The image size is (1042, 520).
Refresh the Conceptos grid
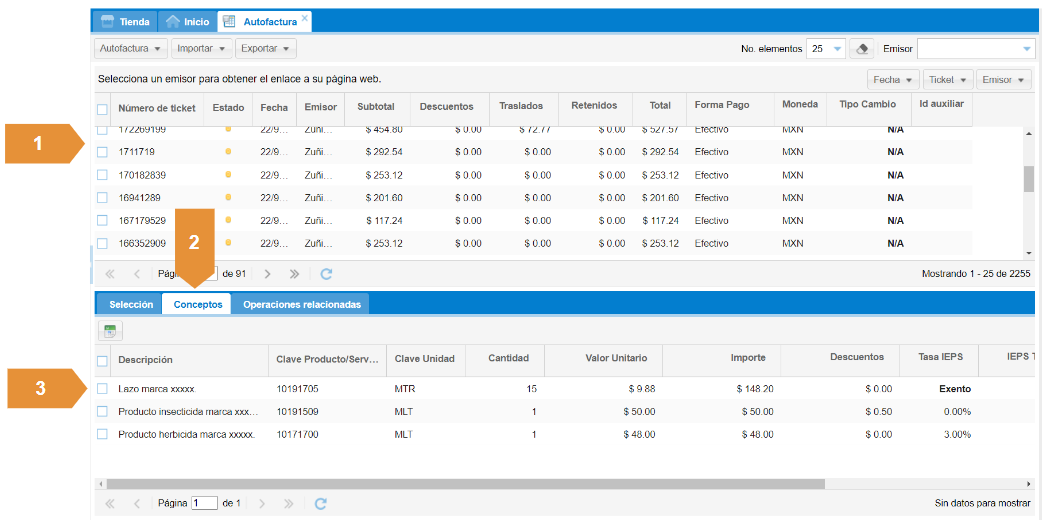tap(320, 504)
